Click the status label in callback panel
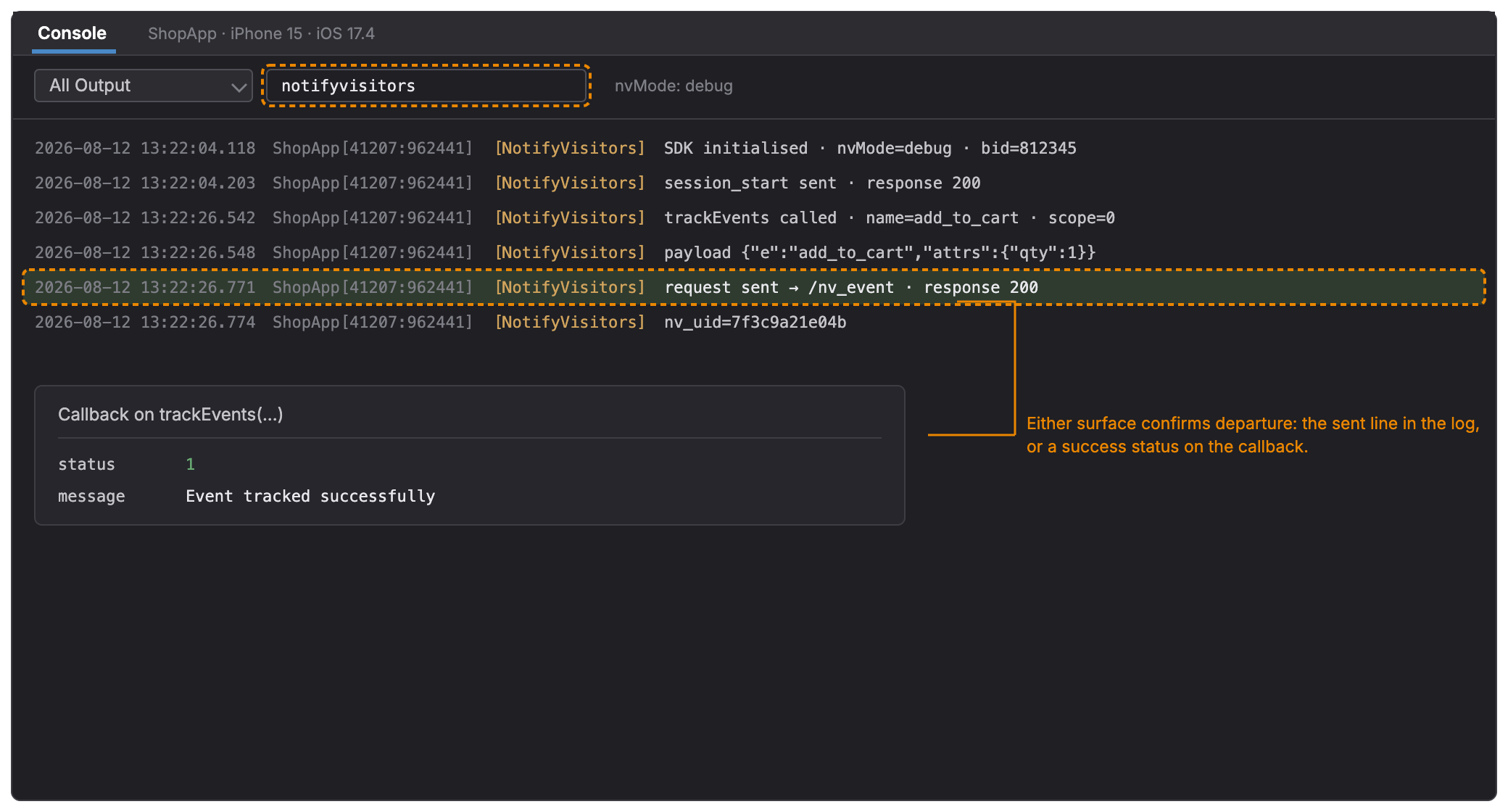Viewport: 1508px width, 812px height. 86,464
